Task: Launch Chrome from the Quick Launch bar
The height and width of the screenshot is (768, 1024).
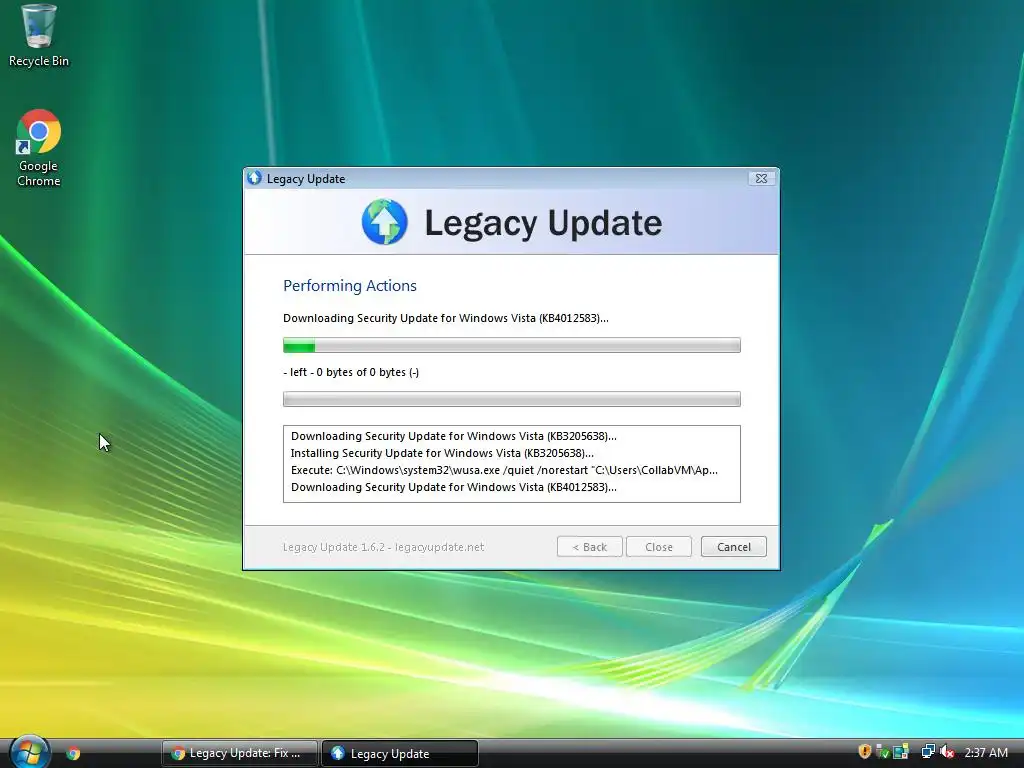Action: click(x=73, y=753)
